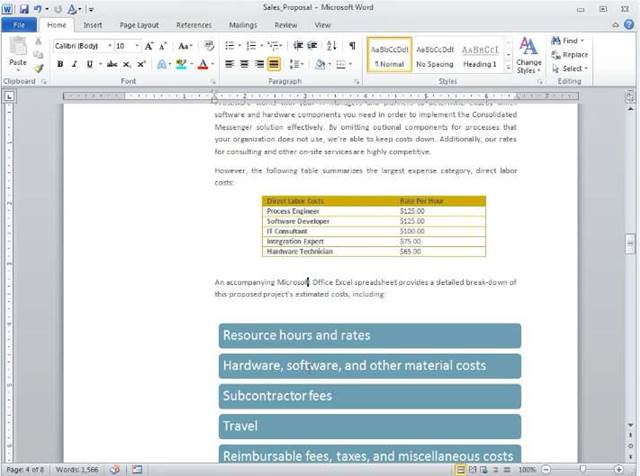
Task: Click Find in Editing group
Action: pos(567,41)
